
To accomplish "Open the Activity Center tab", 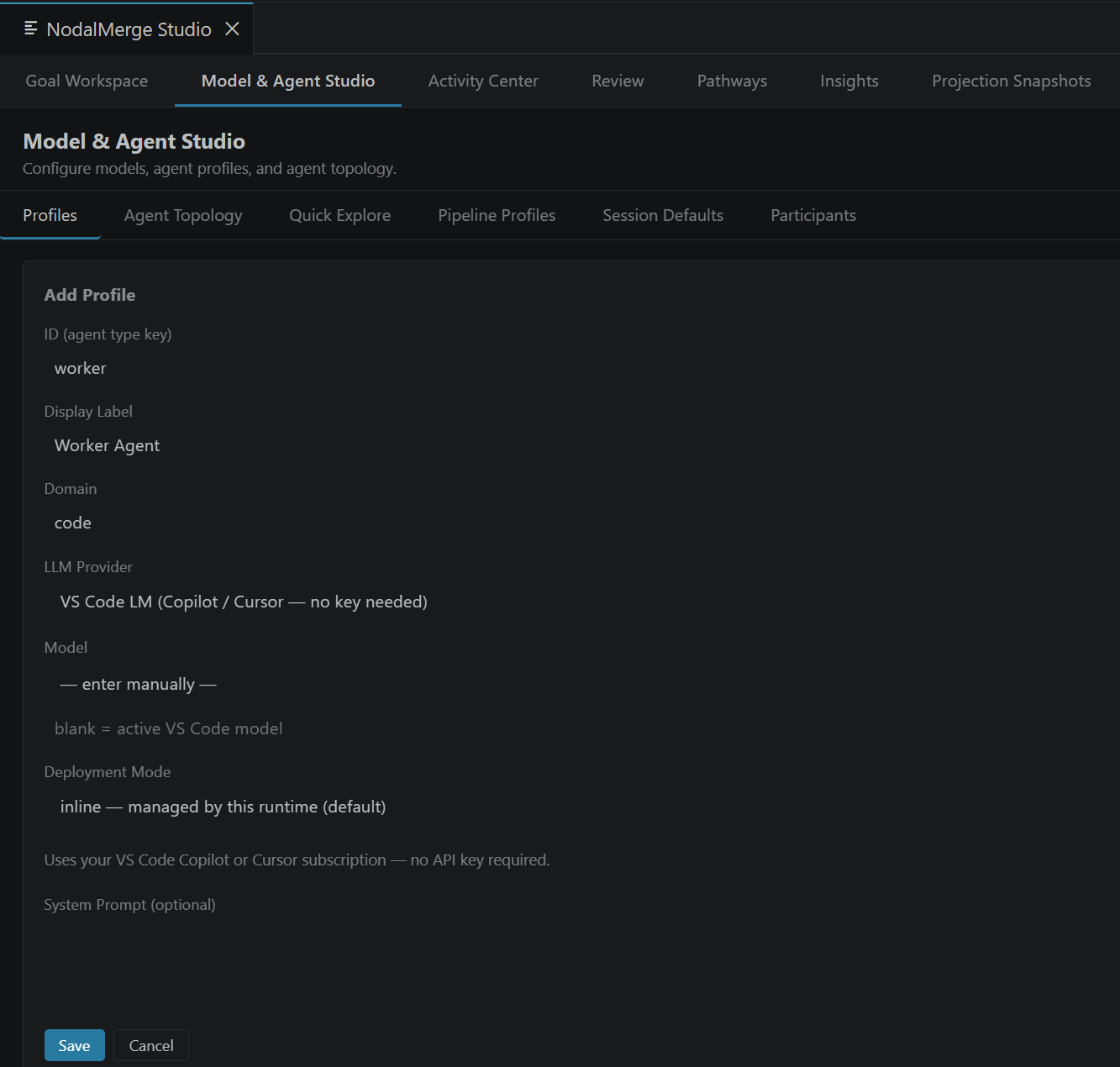I will tap(483, 81).
